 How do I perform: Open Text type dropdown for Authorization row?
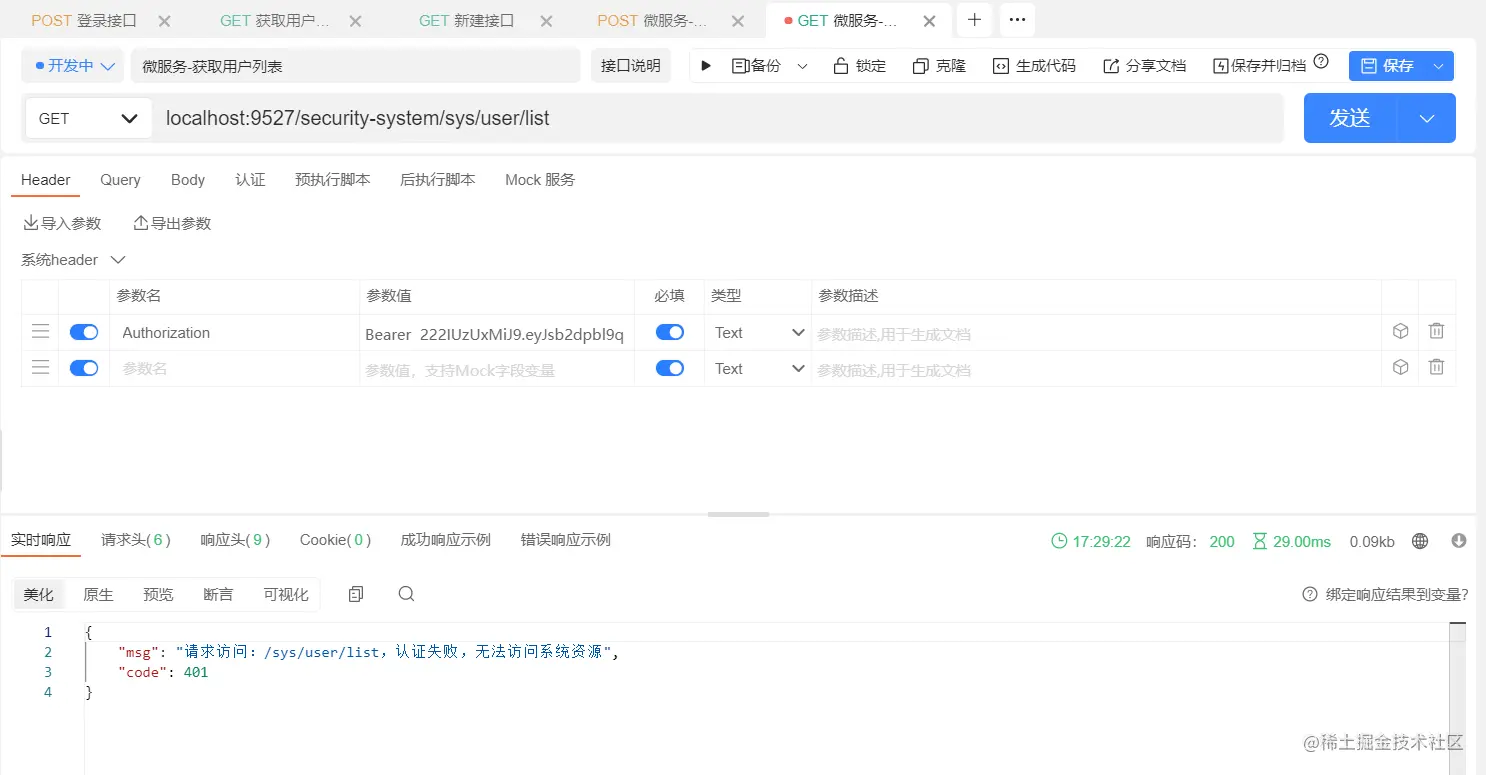coord(759,332)
